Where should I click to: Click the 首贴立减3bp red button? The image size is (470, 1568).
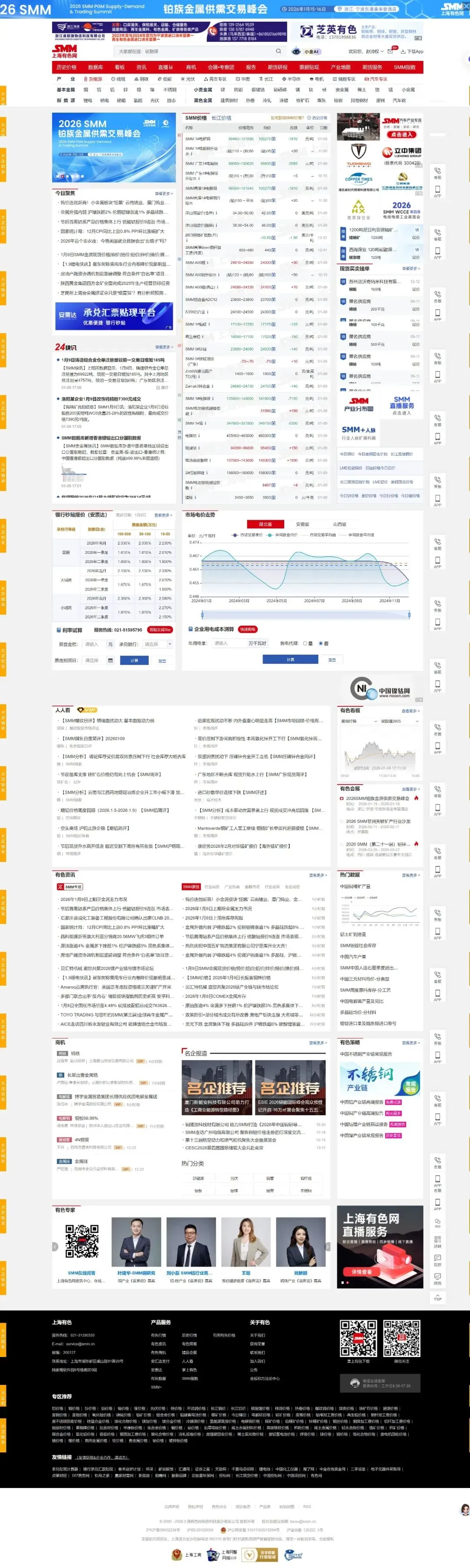pos(160,629)
